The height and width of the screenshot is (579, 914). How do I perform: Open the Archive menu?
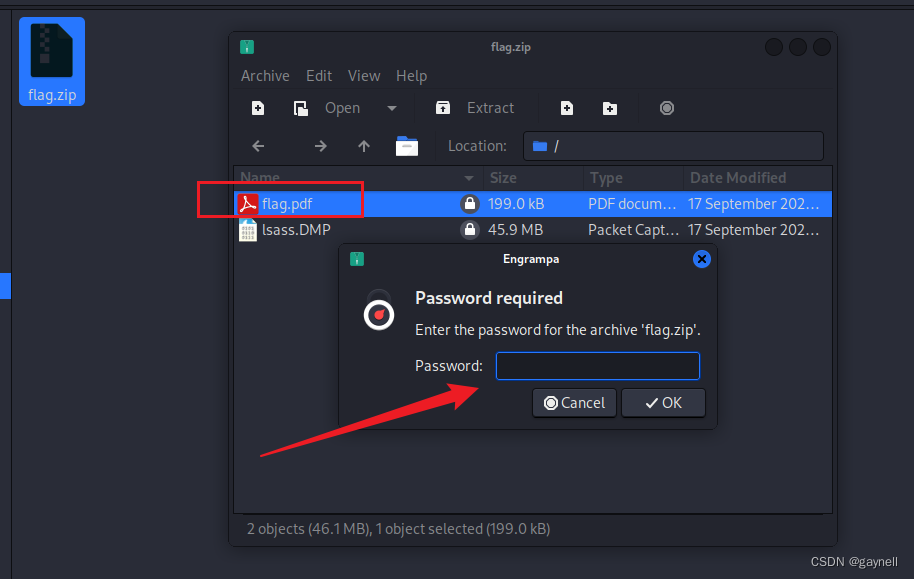pyautogui.click(x=264, y=76)
